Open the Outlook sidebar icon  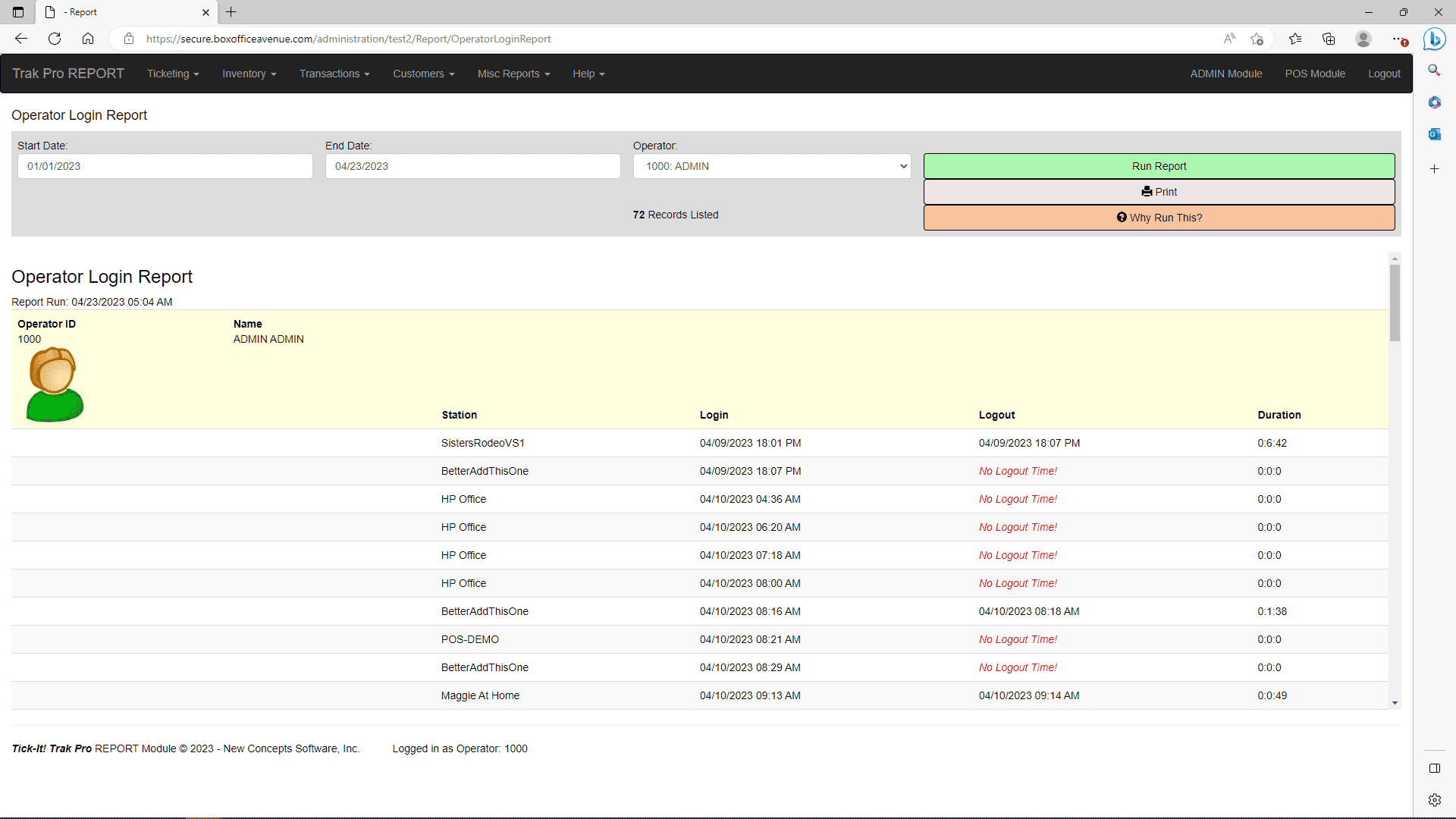pyautogui.click(x=1434, y=134)
